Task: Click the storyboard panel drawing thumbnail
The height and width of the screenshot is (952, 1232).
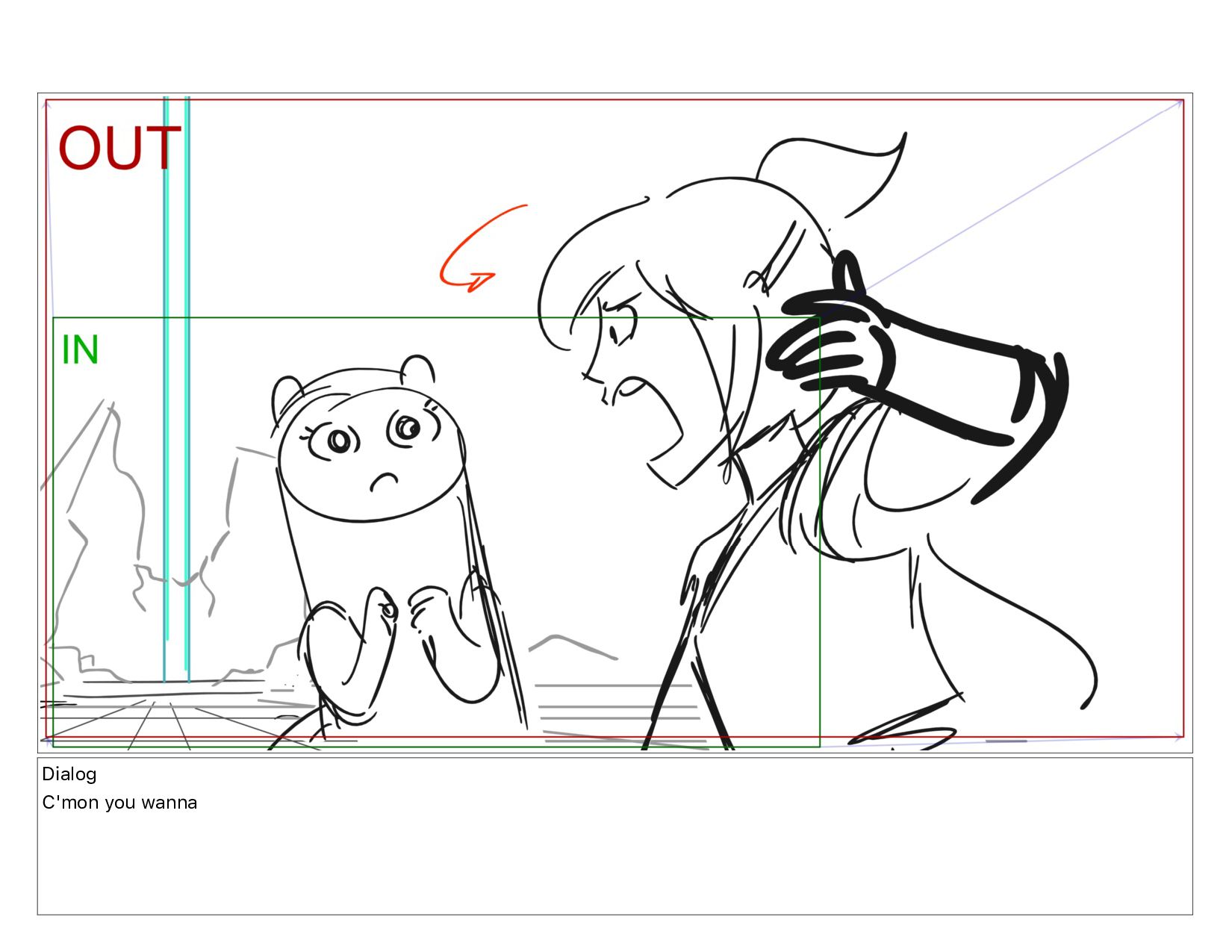Action: point(615,423)
